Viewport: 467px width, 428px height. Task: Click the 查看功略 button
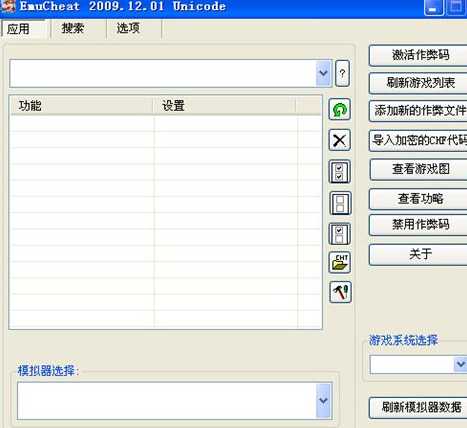(419, 199)
